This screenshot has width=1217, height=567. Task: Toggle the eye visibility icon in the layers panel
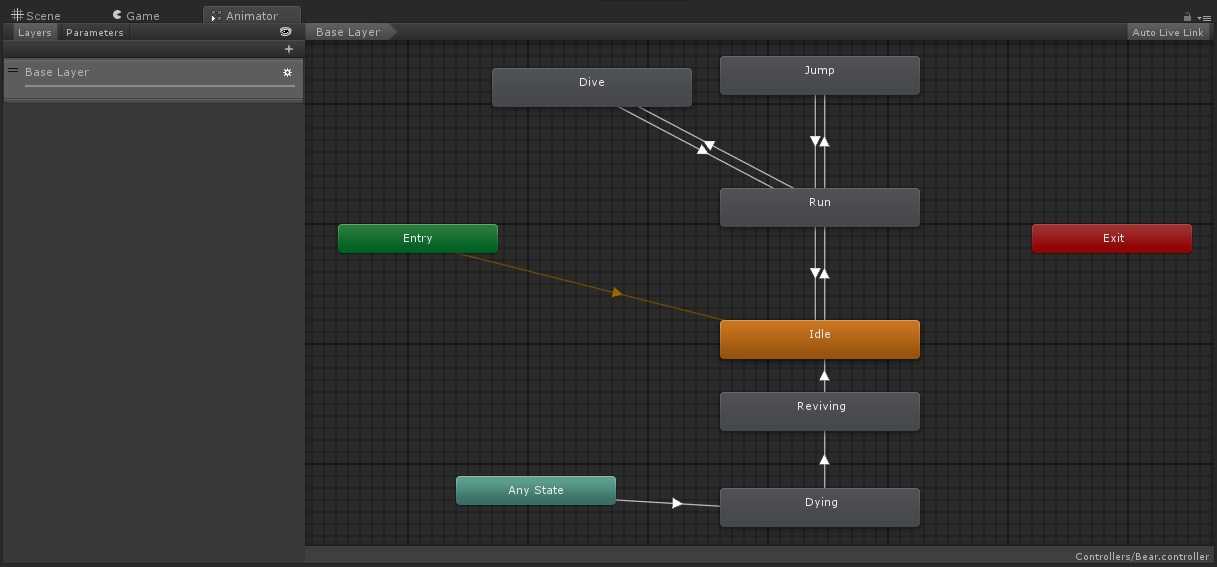[x=285, y=32]
